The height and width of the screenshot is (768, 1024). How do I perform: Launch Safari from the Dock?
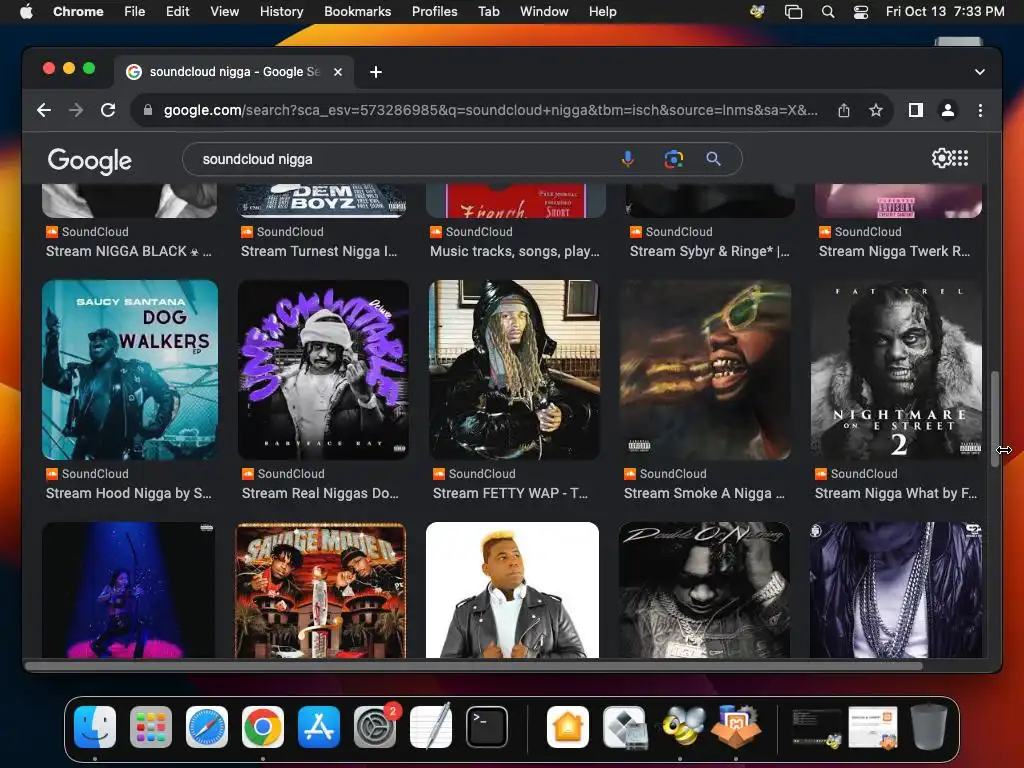207,727
